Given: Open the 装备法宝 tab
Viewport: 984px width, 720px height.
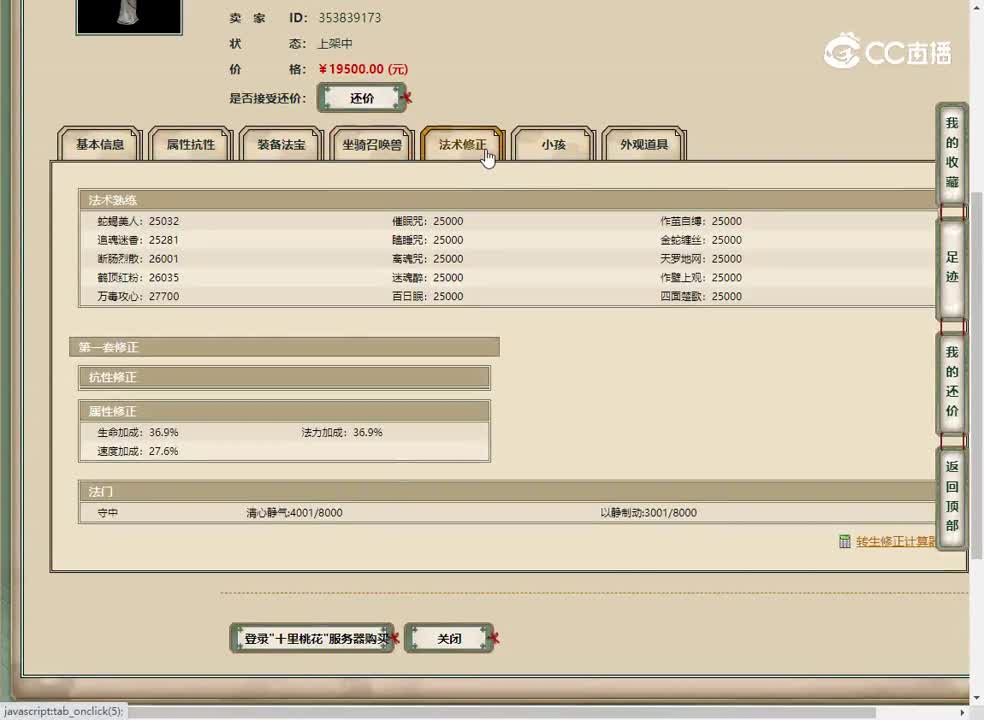Looking at the screenshot, I should point(281,144).
